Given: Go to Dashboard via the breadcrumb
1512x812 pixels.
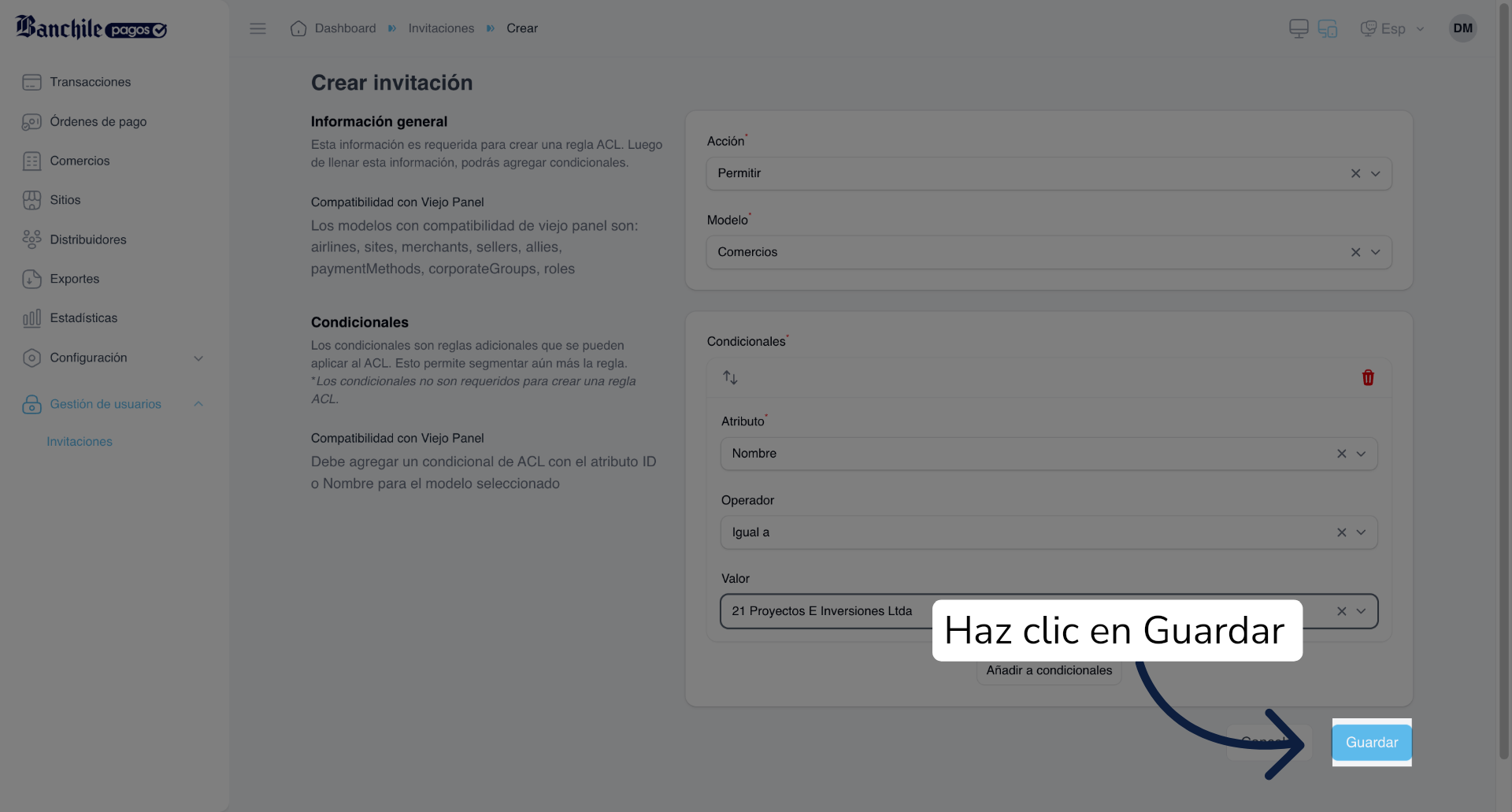Looking at the screenshot, I should [345, 28].
